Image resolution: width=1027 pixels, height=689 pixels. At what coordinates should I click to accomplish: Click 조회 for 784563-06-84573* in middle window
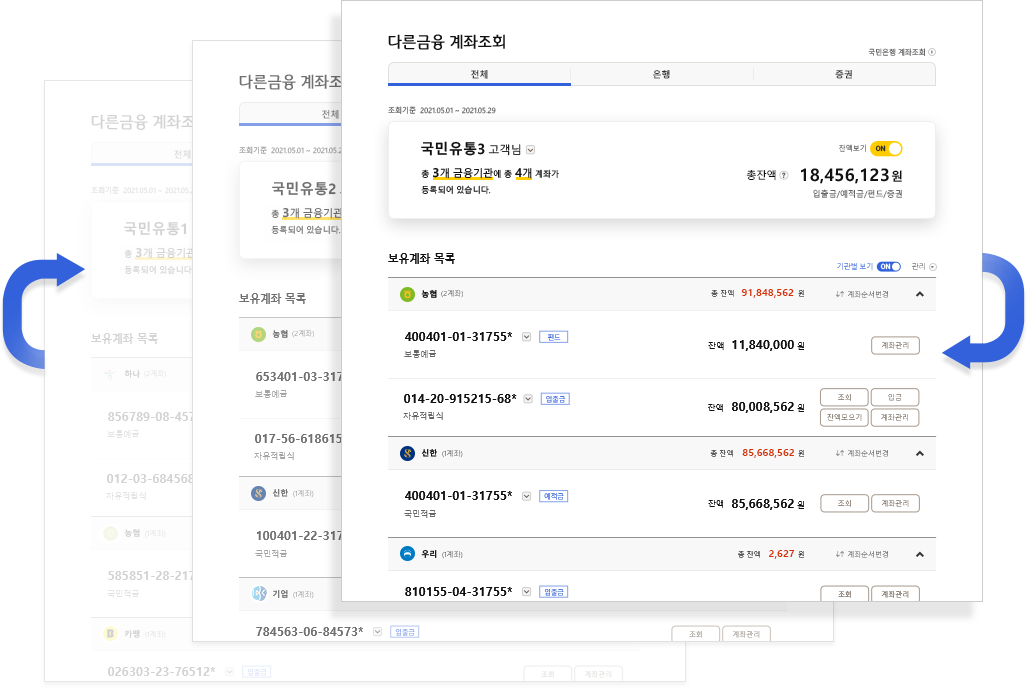coord(696,634)
